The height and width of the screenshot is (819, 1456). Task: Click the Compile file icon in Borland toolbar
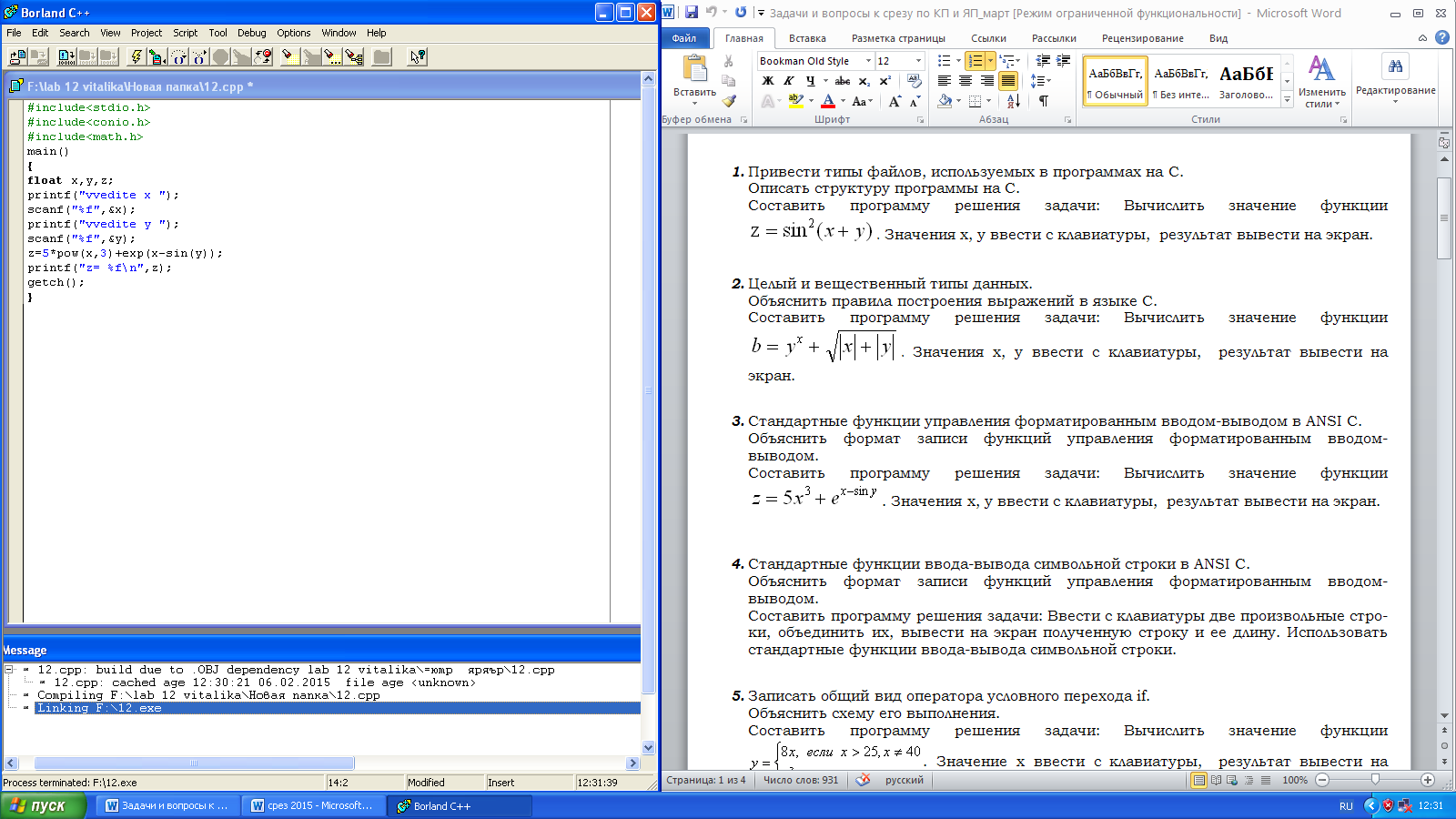66,56
